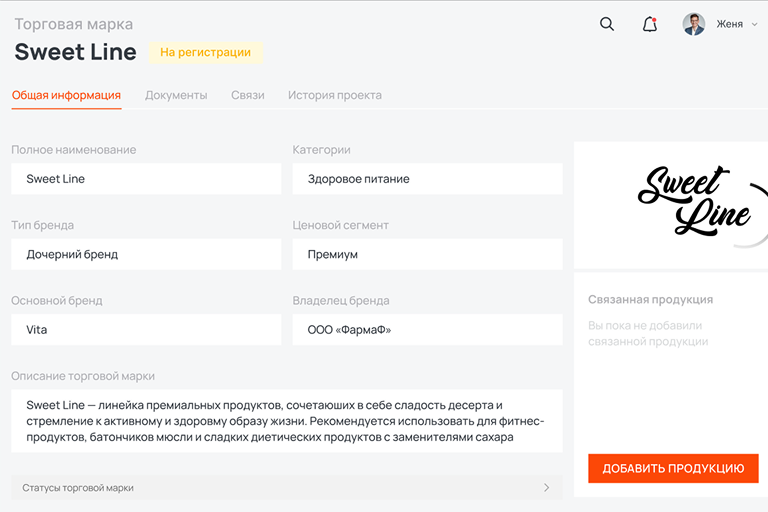Open the notifications bell
Screen dimensions: 768x512
pos(650,25)
